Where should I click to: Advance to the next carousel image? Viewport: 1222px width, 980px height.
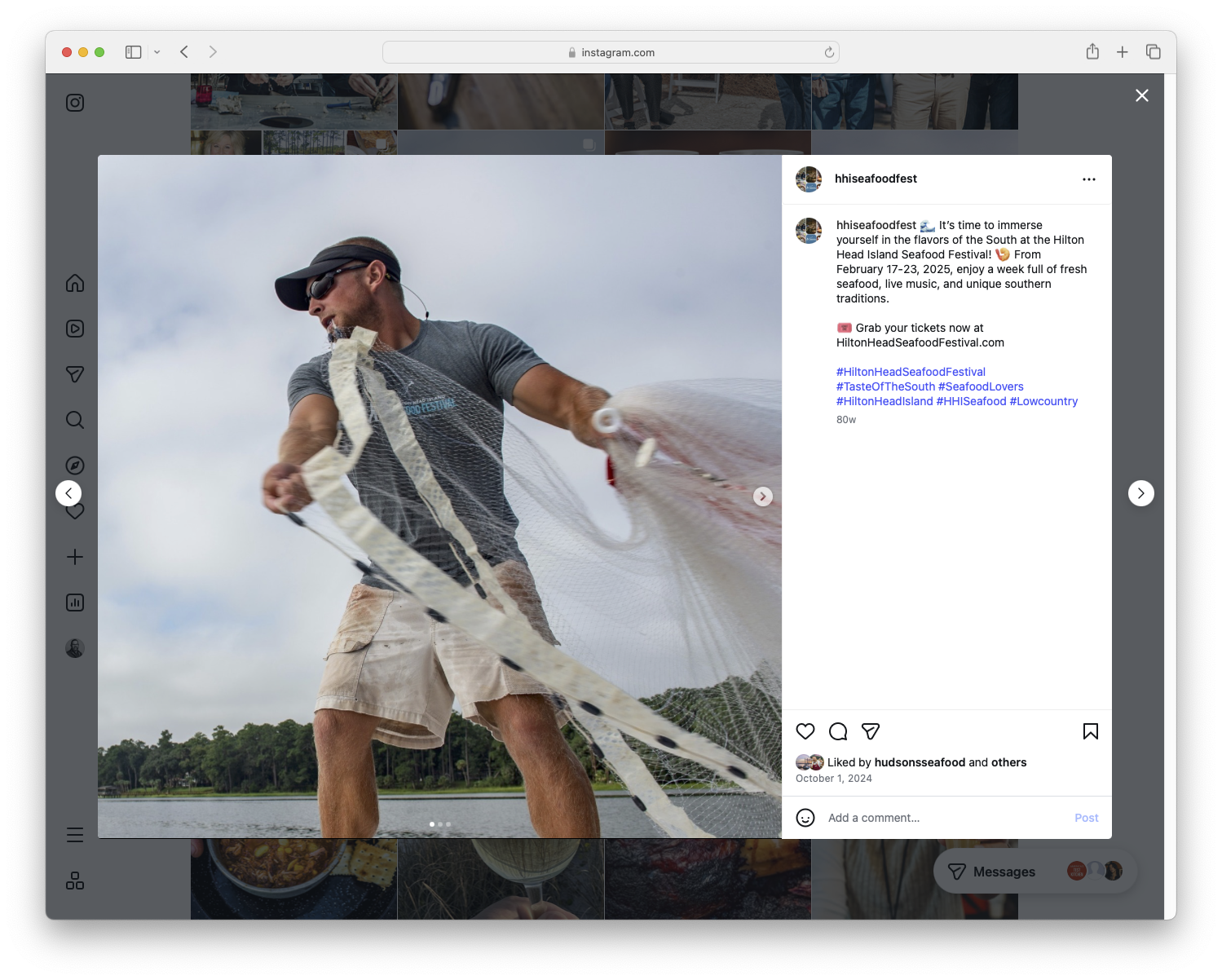point(763,496)
